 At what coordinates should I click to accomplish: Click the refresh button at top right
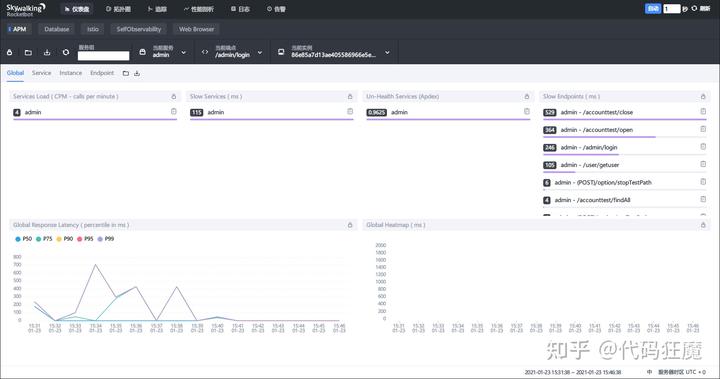(701, 9)
